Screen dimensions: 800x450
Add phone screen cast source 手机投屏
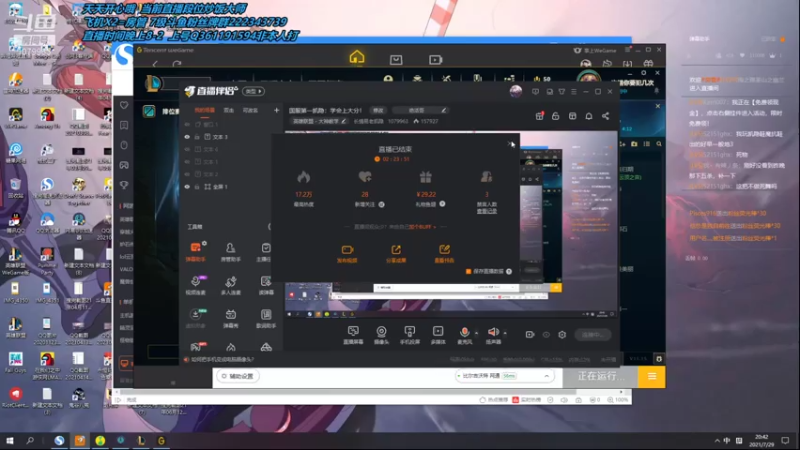[410, 335]
